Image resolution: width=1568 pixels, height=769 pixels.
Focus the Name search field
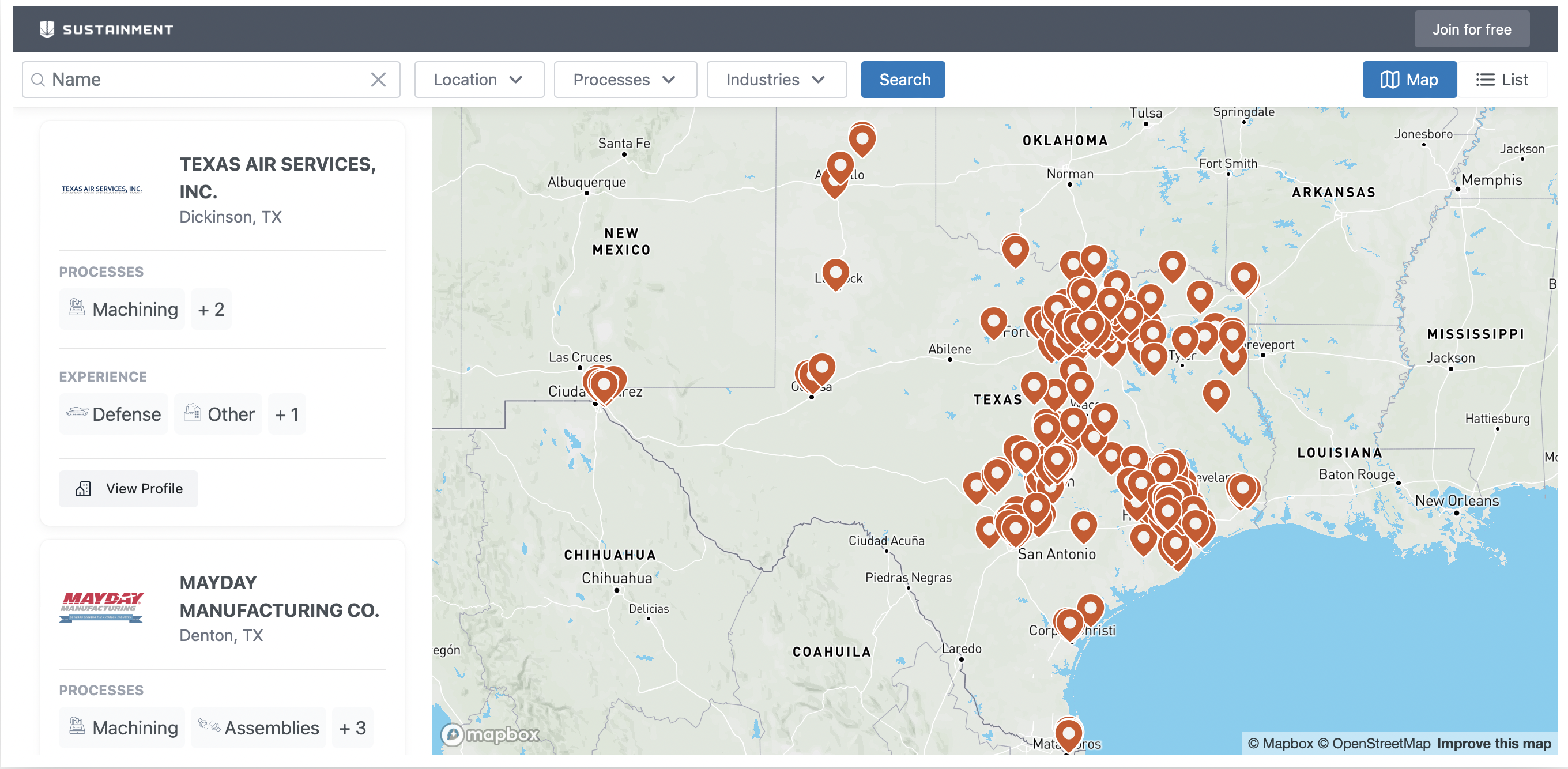(x=210, y=79)
